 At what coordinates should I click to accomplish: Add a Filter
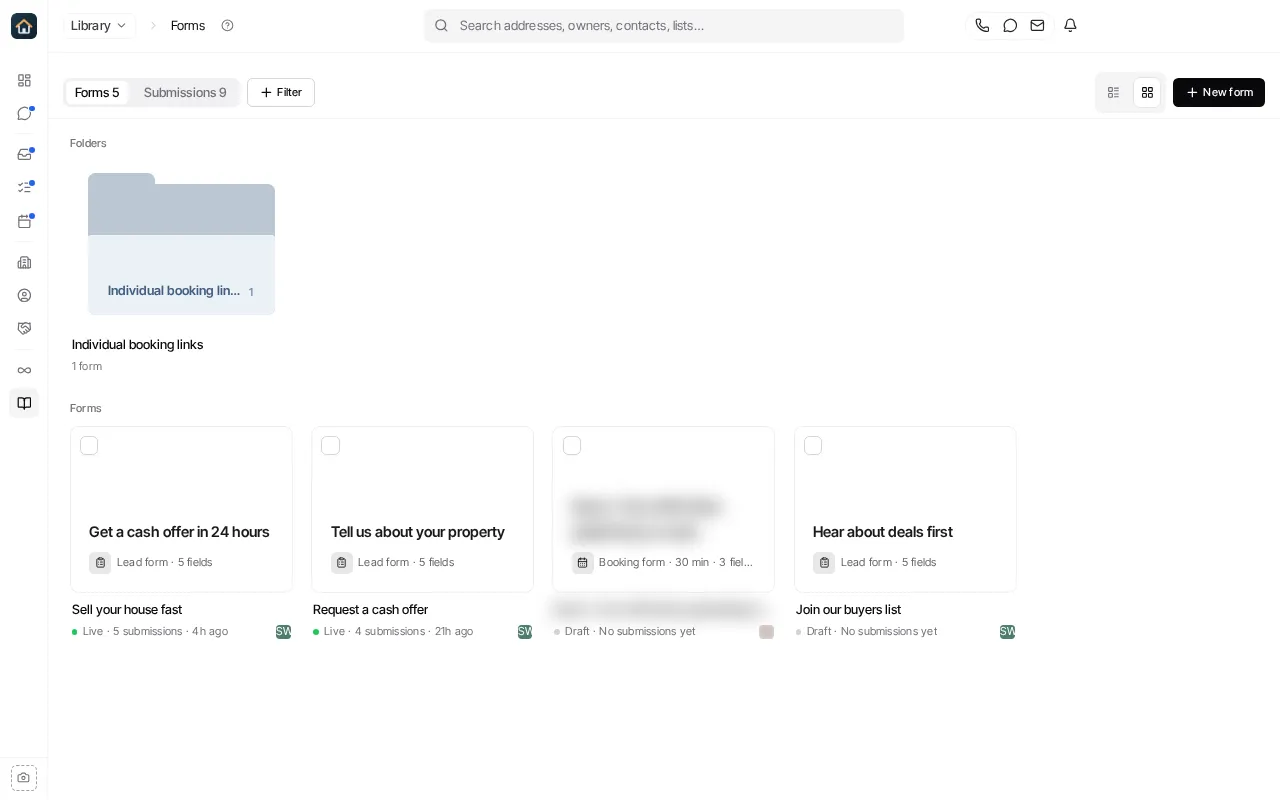pos(281,92)
